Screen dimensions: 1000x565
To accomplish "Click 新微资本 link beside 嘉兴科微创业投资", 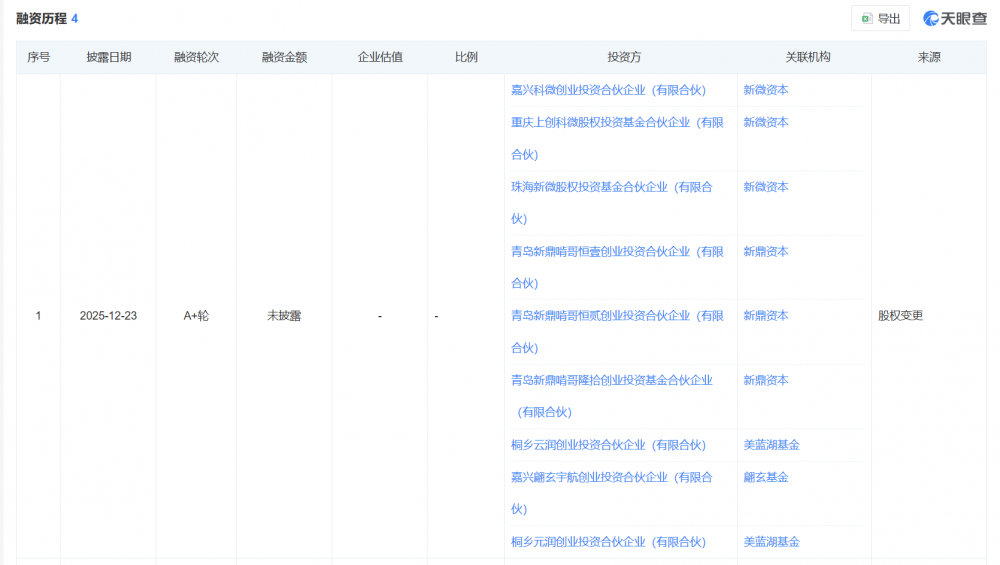I will click(765, 90).
